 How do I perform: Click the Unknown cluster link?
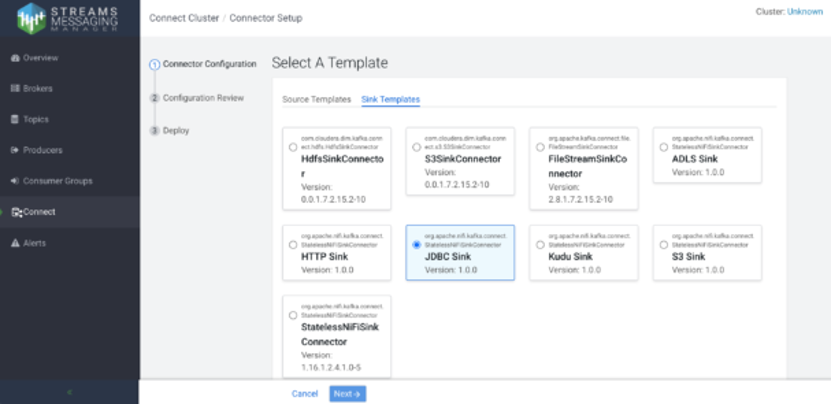tap(805, 12)
